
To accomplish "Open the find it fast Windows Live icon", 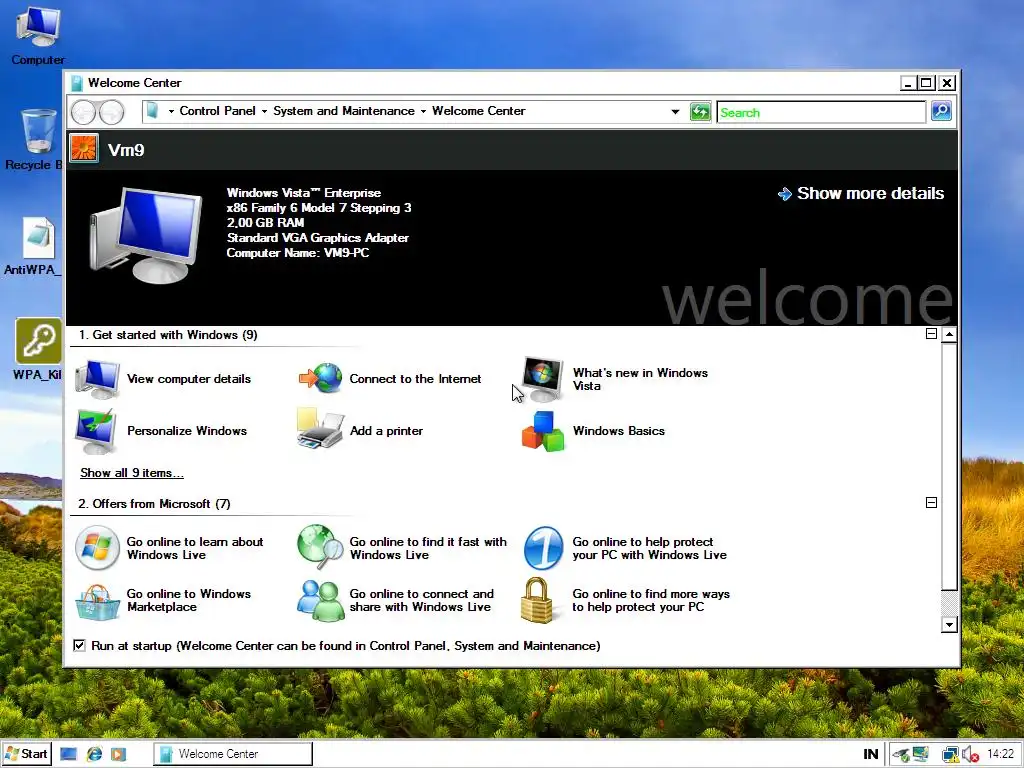I will pyautogui.click(x=320, y=547).
